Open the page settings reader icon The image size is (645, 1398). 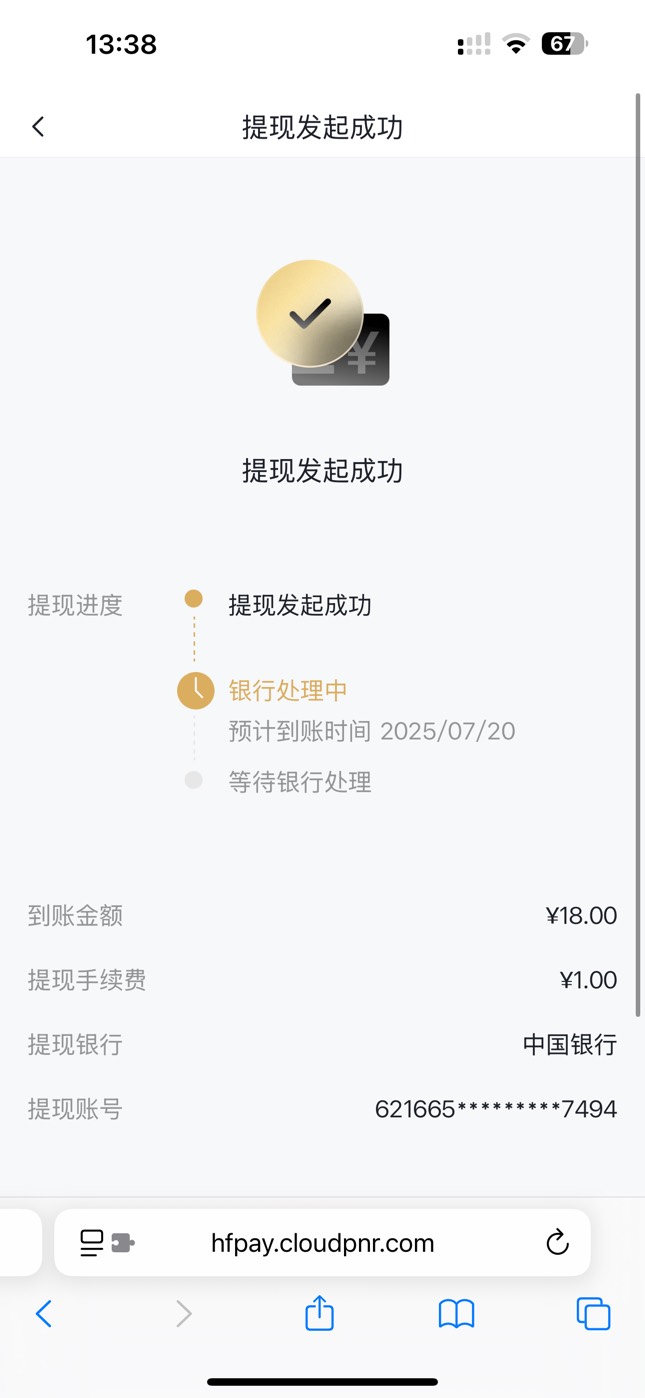pos(92,1243)
